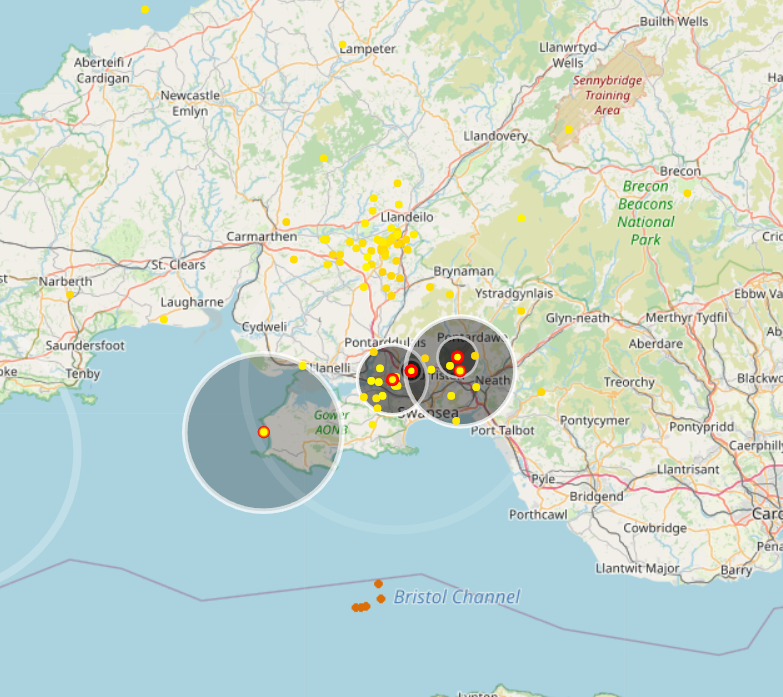Click the lone yellow dot east of Llandeilo
The height and width of the screenshot is (697, 783).
point(521,218)
